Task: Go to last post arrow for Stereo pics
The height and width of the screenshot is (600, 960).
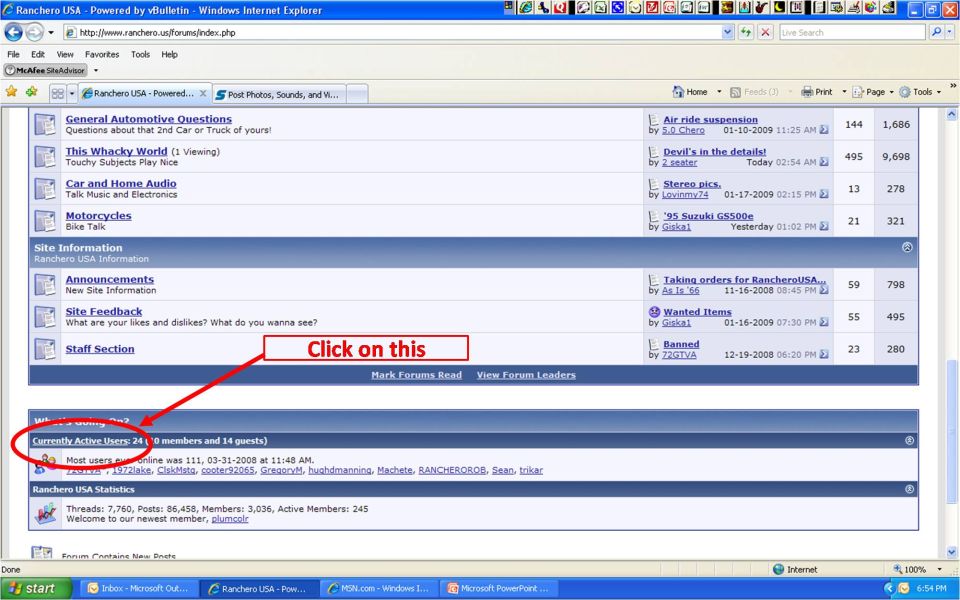Action: click(824, 194)
